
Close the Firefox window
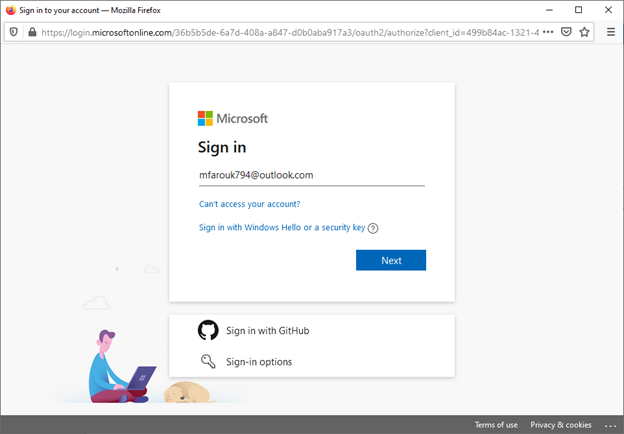pos(608,10)
